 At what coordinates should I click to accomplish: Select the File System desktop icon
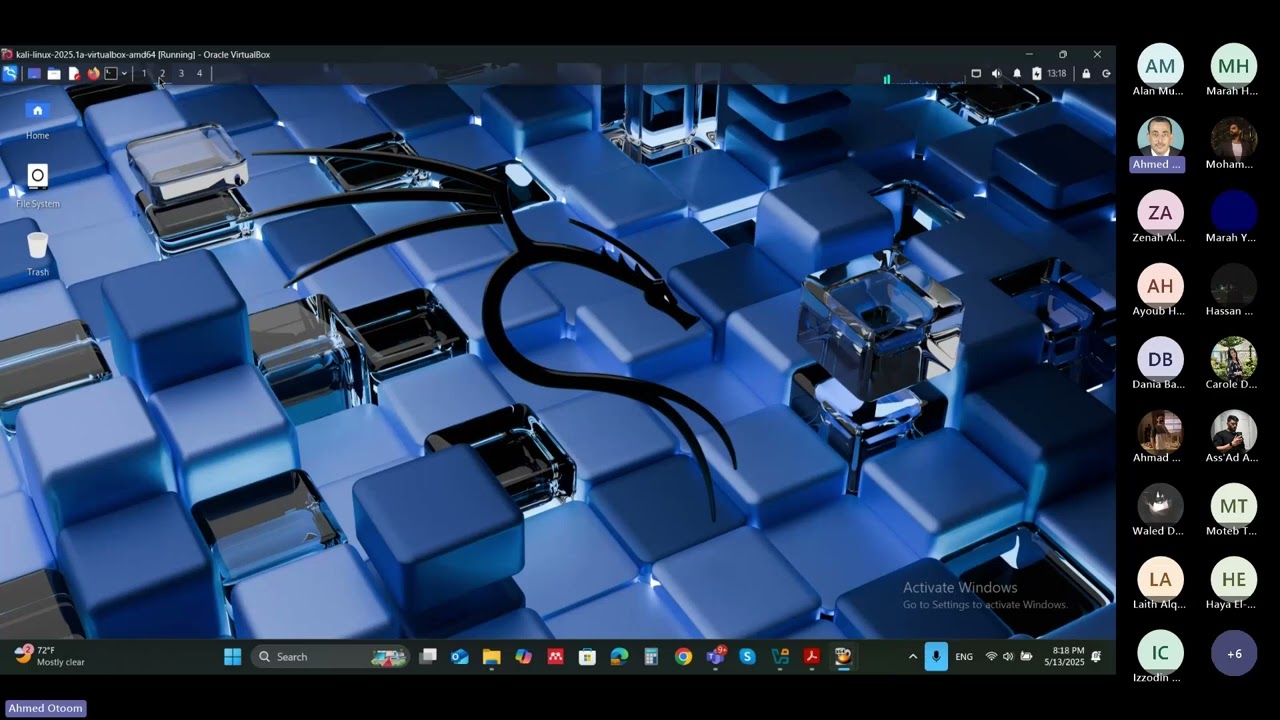click(x=37, y=186)
